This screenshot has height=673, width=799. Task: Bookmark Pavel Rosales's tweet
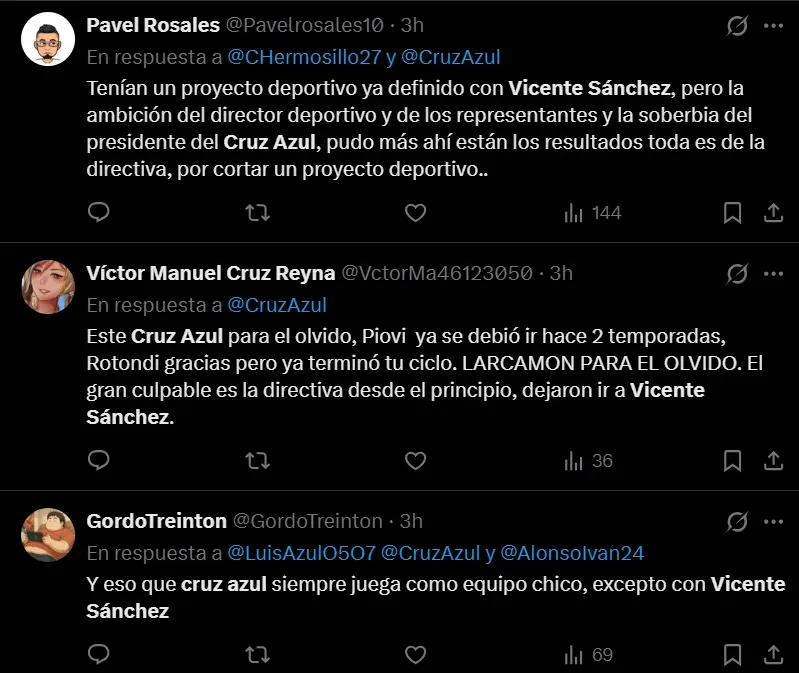(x=732, y=212)
